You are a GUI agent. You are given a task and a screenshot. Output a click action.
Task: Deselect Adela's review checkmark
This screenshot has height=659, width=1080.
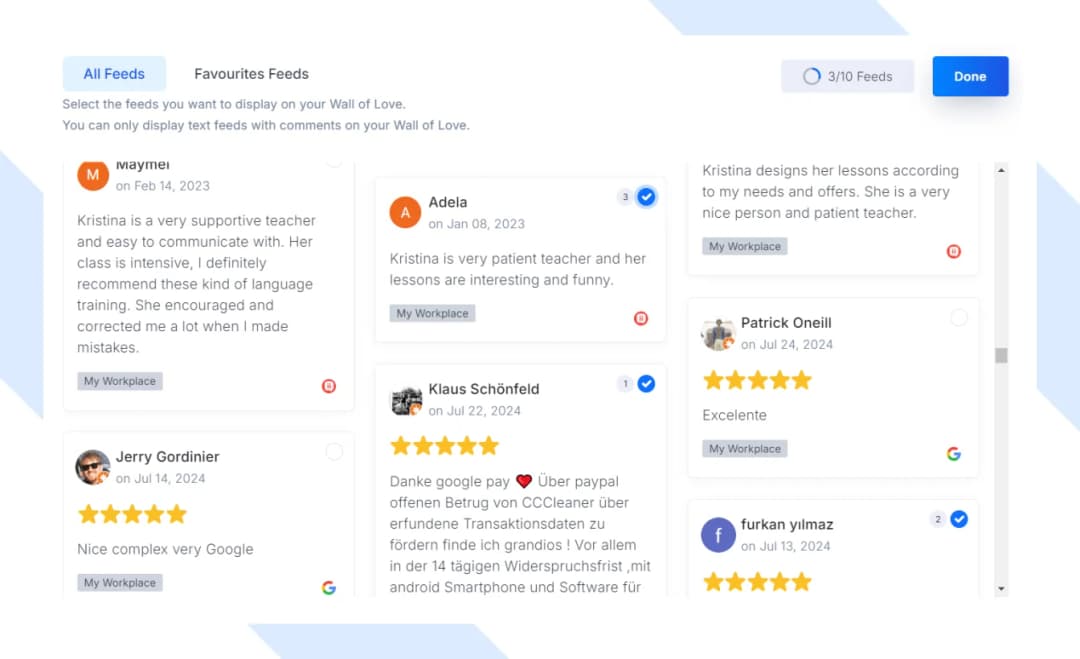point(646,197)
